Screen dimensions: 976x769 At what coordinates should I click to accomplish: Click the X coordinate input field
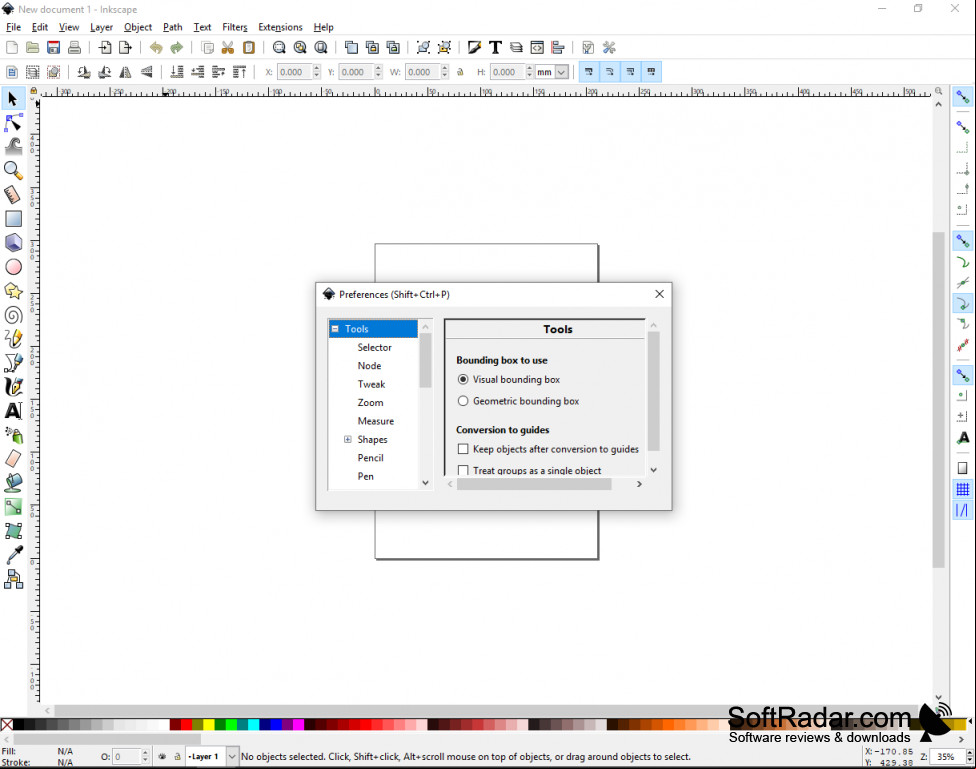(x=294, y=72)
